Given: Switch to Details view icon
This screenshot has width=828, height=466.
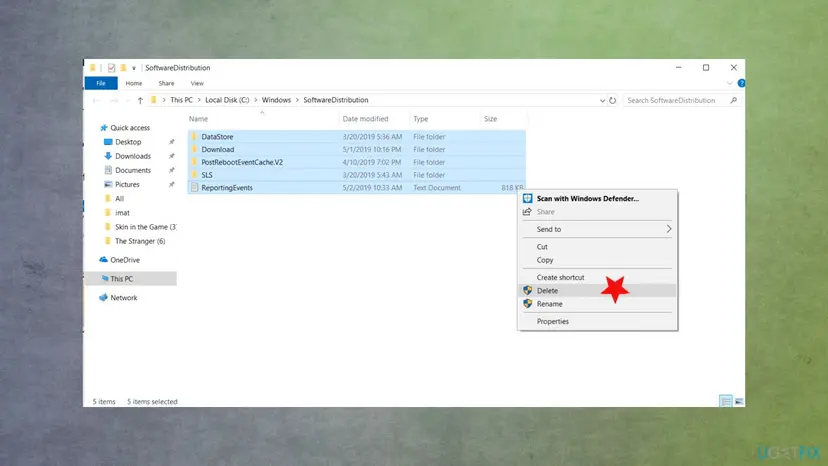Looking at the screenshot, I should [726, 402].
